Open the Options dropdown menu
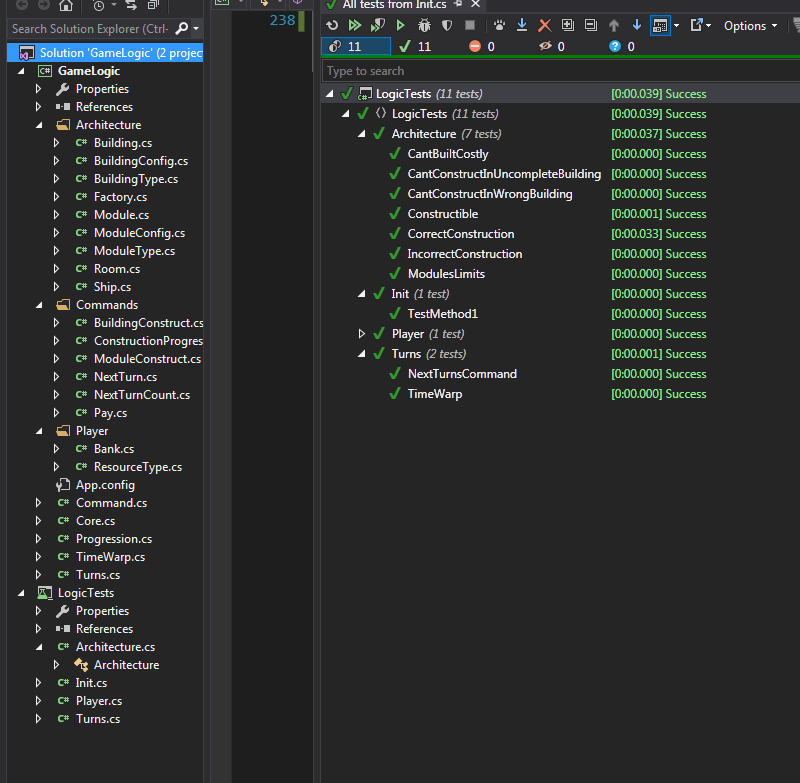This screenshot has width=800, height=783. point(750,25)
